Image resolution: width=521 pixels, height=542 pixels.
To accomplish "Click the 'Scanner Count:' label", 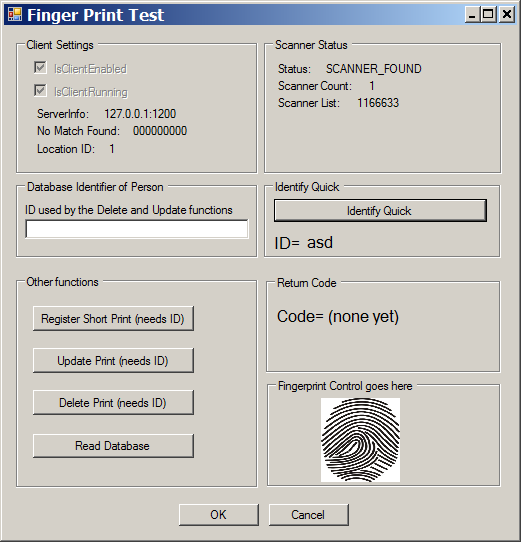I will click(315, 86).
